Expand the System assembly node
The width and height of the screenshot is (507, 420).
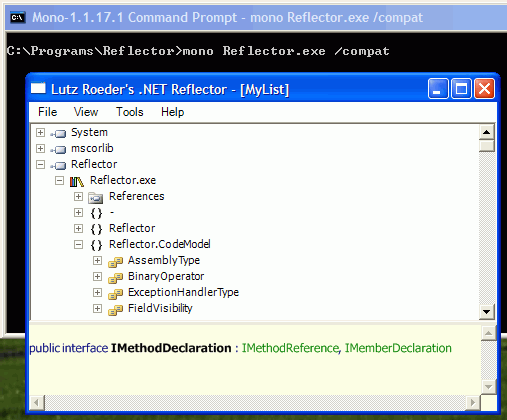40,132
